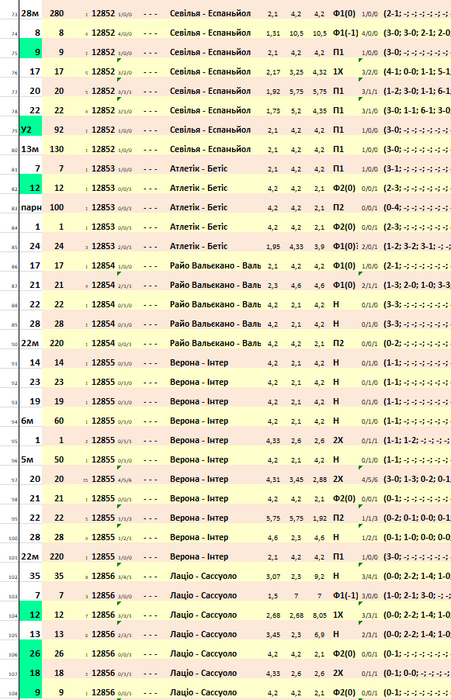Click the cell with value 130
Viewport: 451px width, 700px height.
[x=57, y=149]
